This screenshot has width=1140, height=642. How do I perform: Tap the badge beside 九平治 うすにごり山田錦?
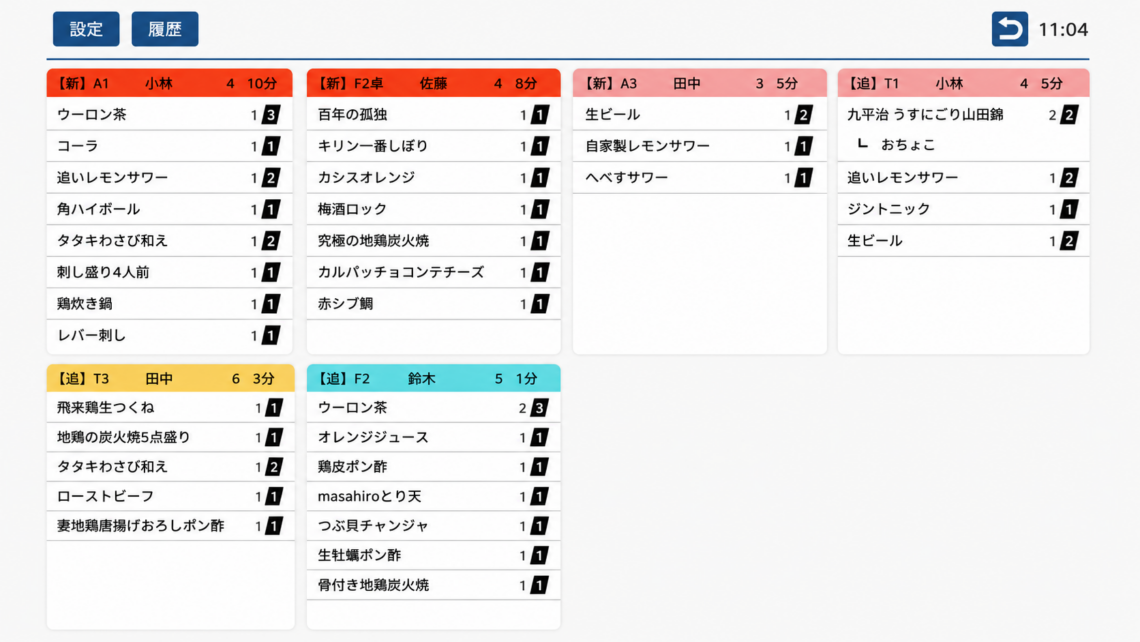pos(1069,115)
